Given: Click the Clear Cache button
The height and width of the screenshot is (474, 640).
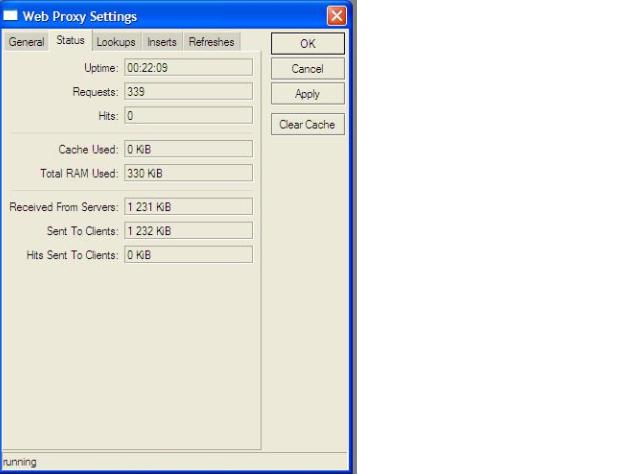Looking at the screenshot, I should tap(308, 124).
